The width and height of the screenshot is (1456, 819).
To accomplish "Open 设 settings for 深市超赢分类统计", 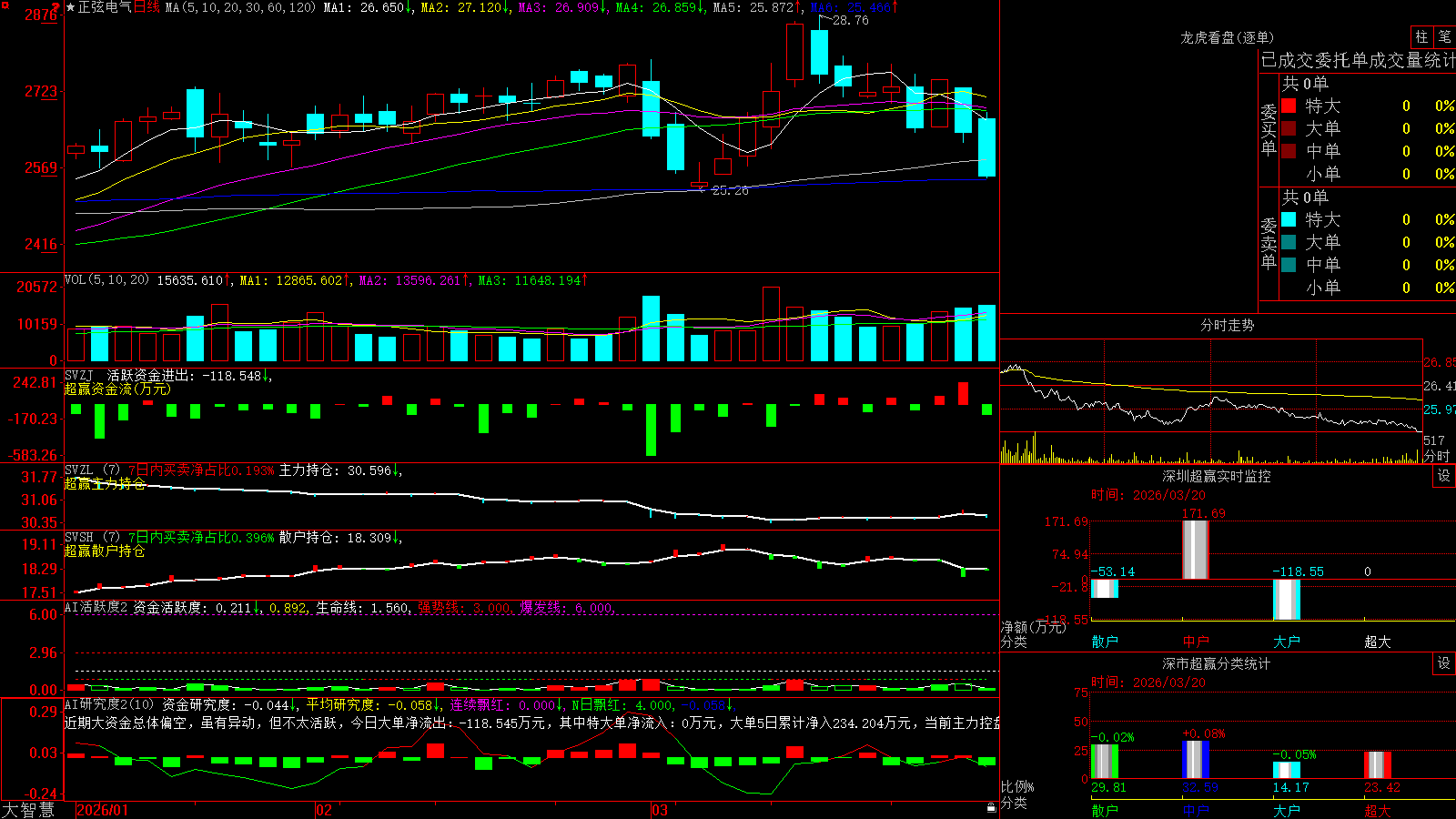I will click(1444, 663).
